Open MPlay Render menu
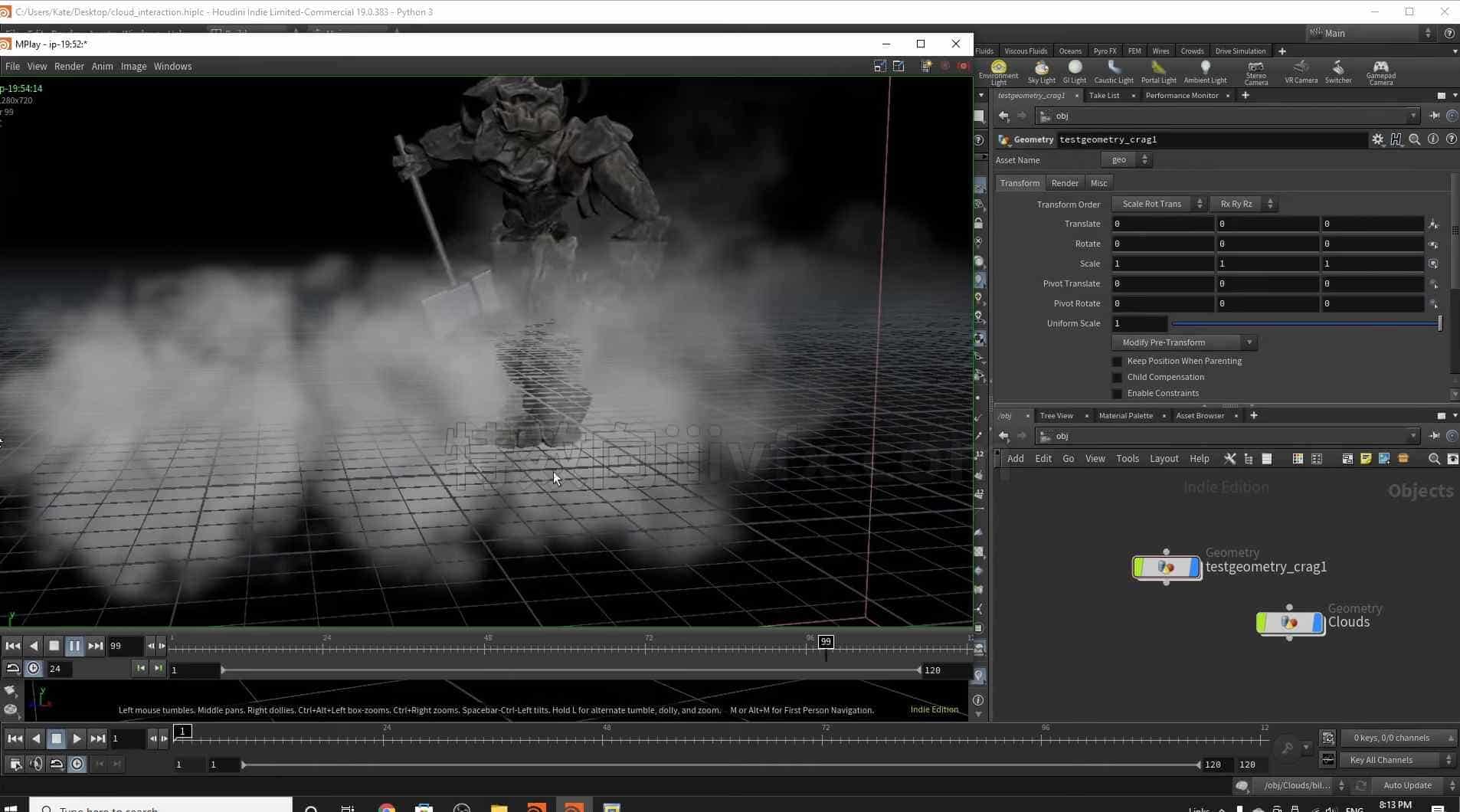The height and width of the screenshot is (812, 1460). pyautogui.click(x=69, y=67)
